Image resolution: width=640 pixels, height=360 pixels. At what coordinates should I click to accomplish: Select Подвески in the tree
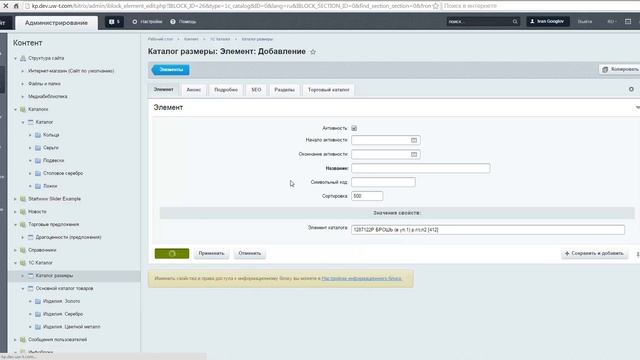click(53, 160)
